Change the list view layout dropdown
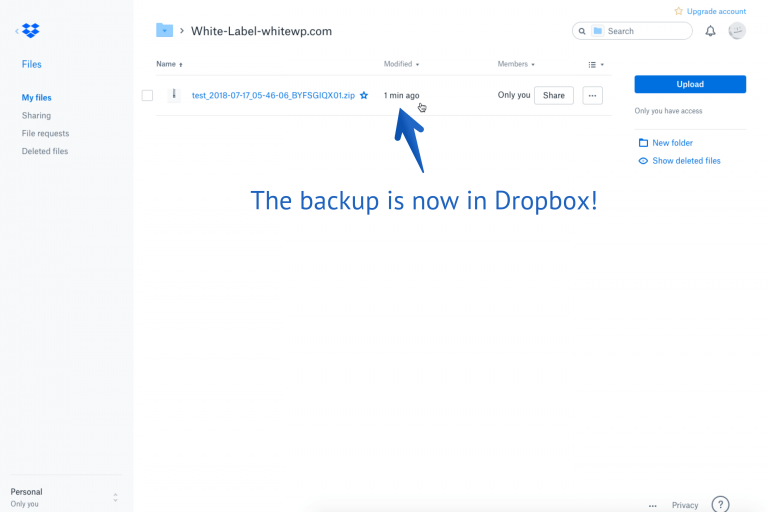768x512 pixels. pyautogui.click(x=596, y=65)
